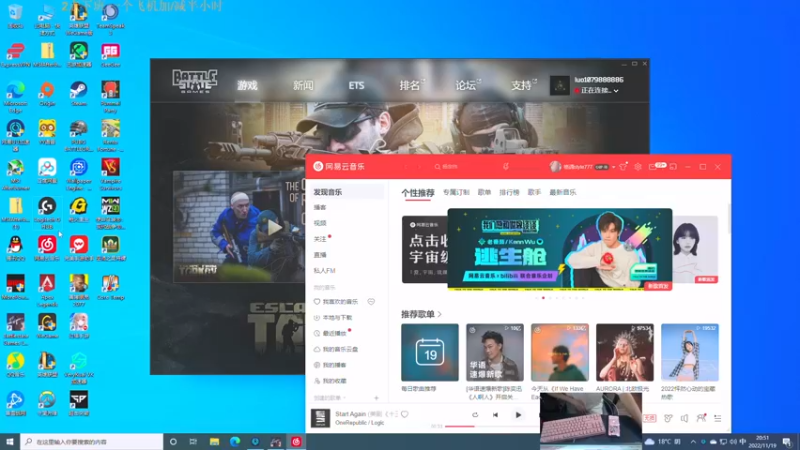This screenshot has height=450, width=800.
Task: Expand 推荐歌单 section via its arrow
Action: [x=440, y=314]
